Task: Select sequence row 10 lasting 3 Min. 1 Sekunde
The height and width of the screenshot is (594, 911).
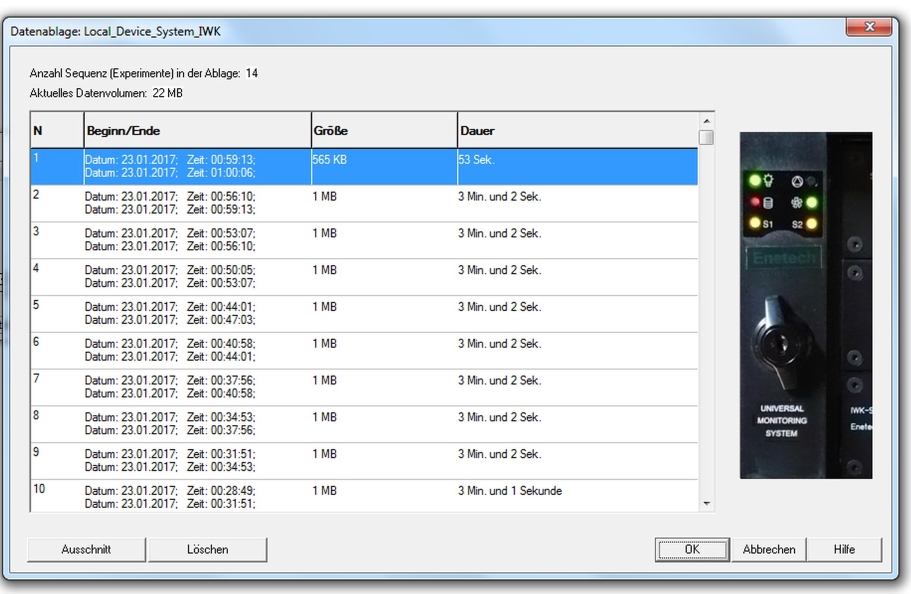Action: pos(364,497)
